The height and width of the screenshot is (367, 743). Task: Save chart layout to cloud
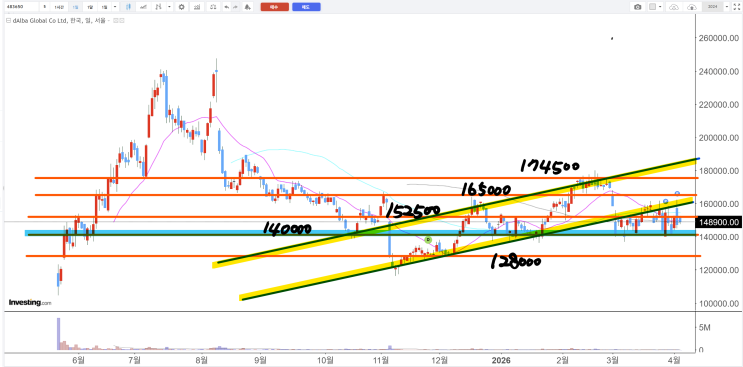click(x=692, y=7)
